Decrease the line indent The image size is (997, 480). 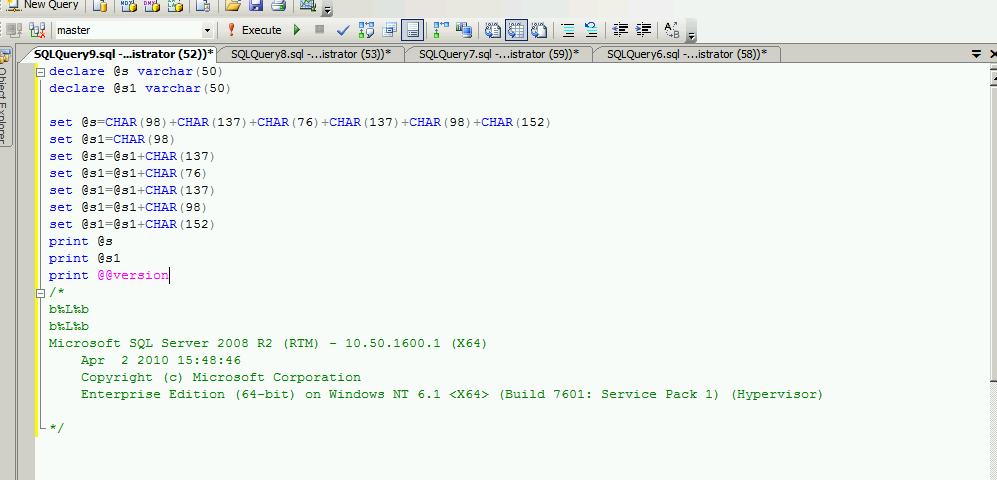click(621, 29)
